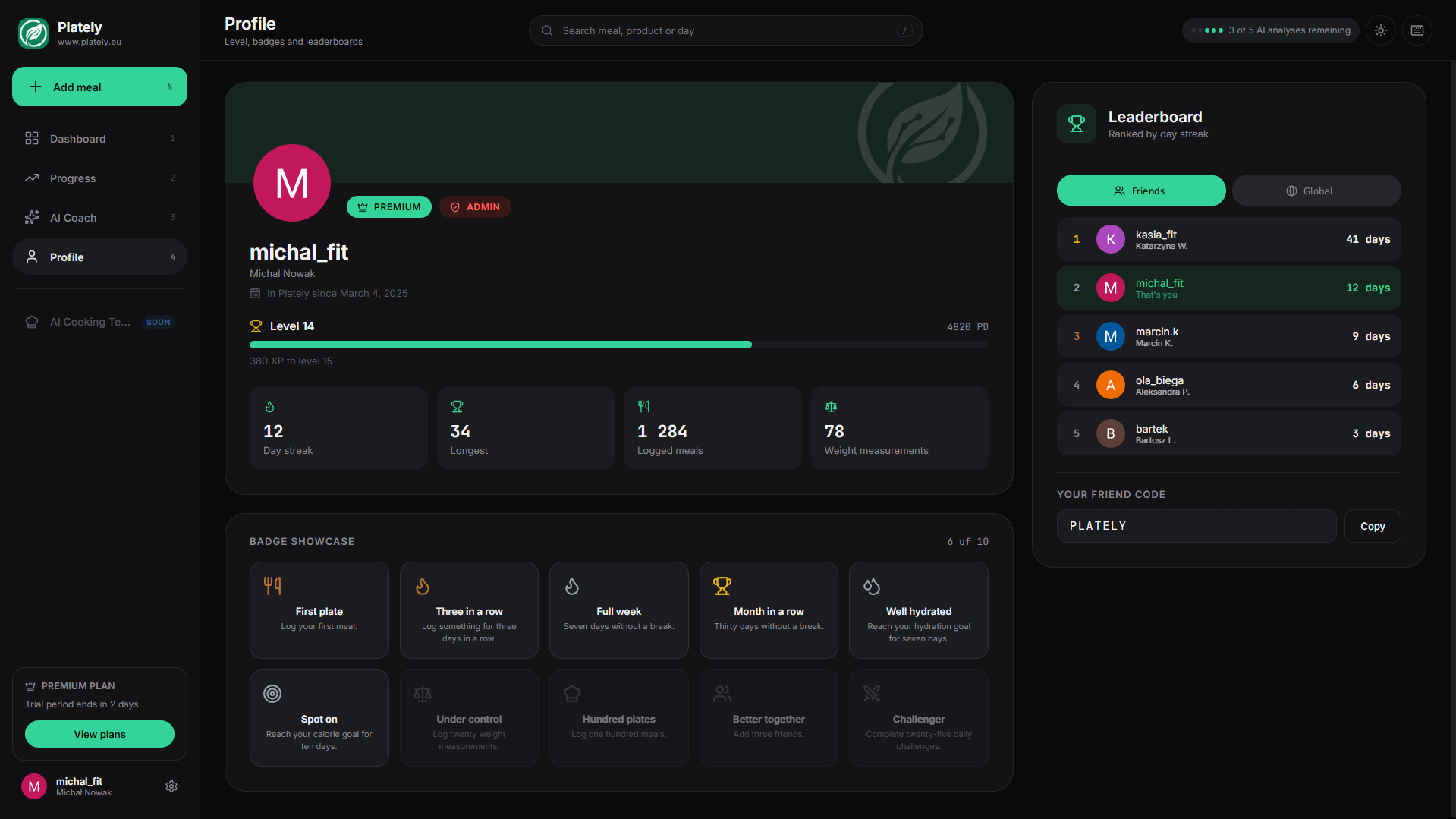Click the ADMIN badge

(x=475, y=207)
